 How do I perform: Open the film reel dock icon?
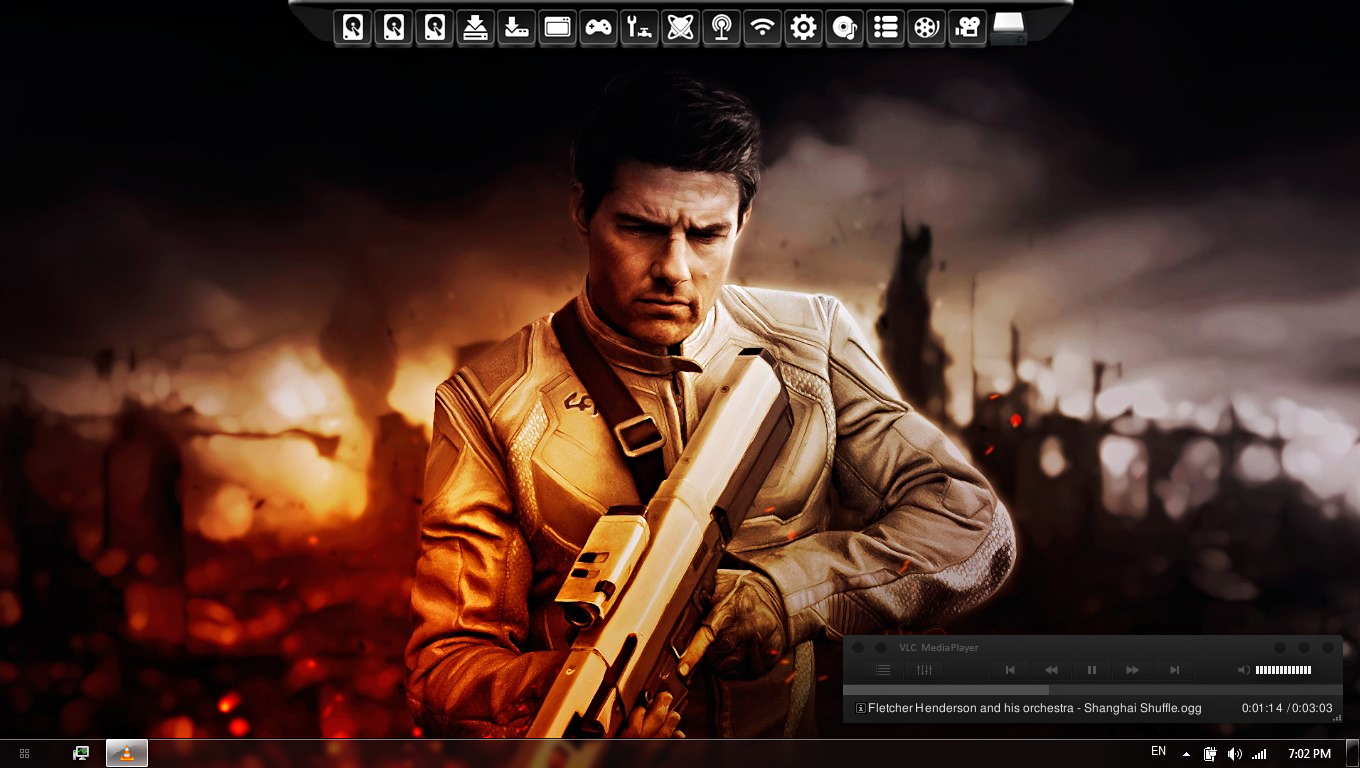926,27
